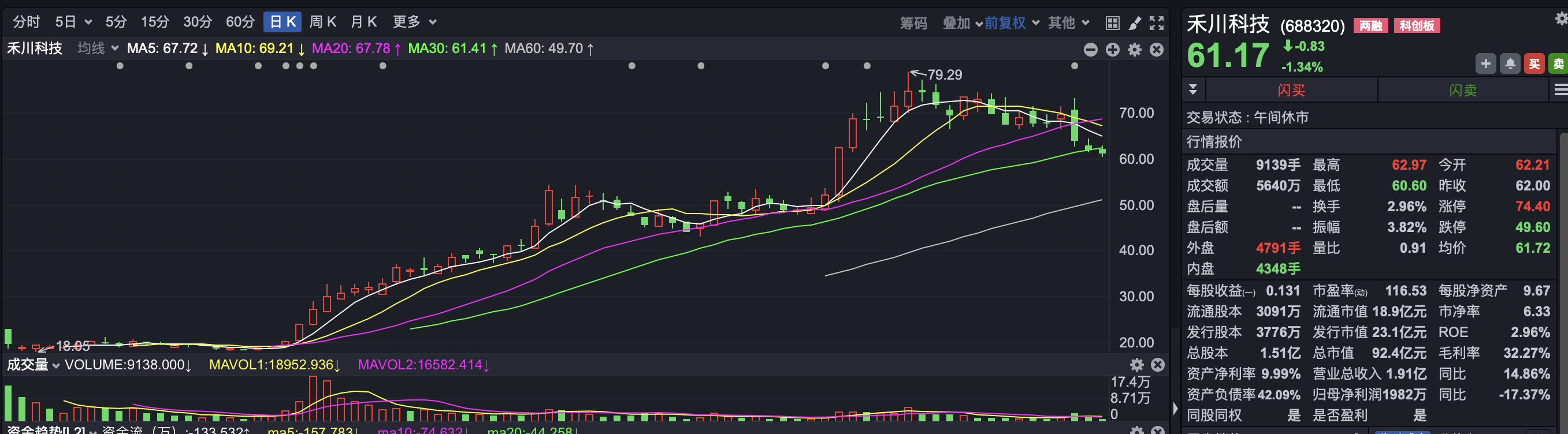Switch to 月K monthly candlestick tab

click(363, 23)
